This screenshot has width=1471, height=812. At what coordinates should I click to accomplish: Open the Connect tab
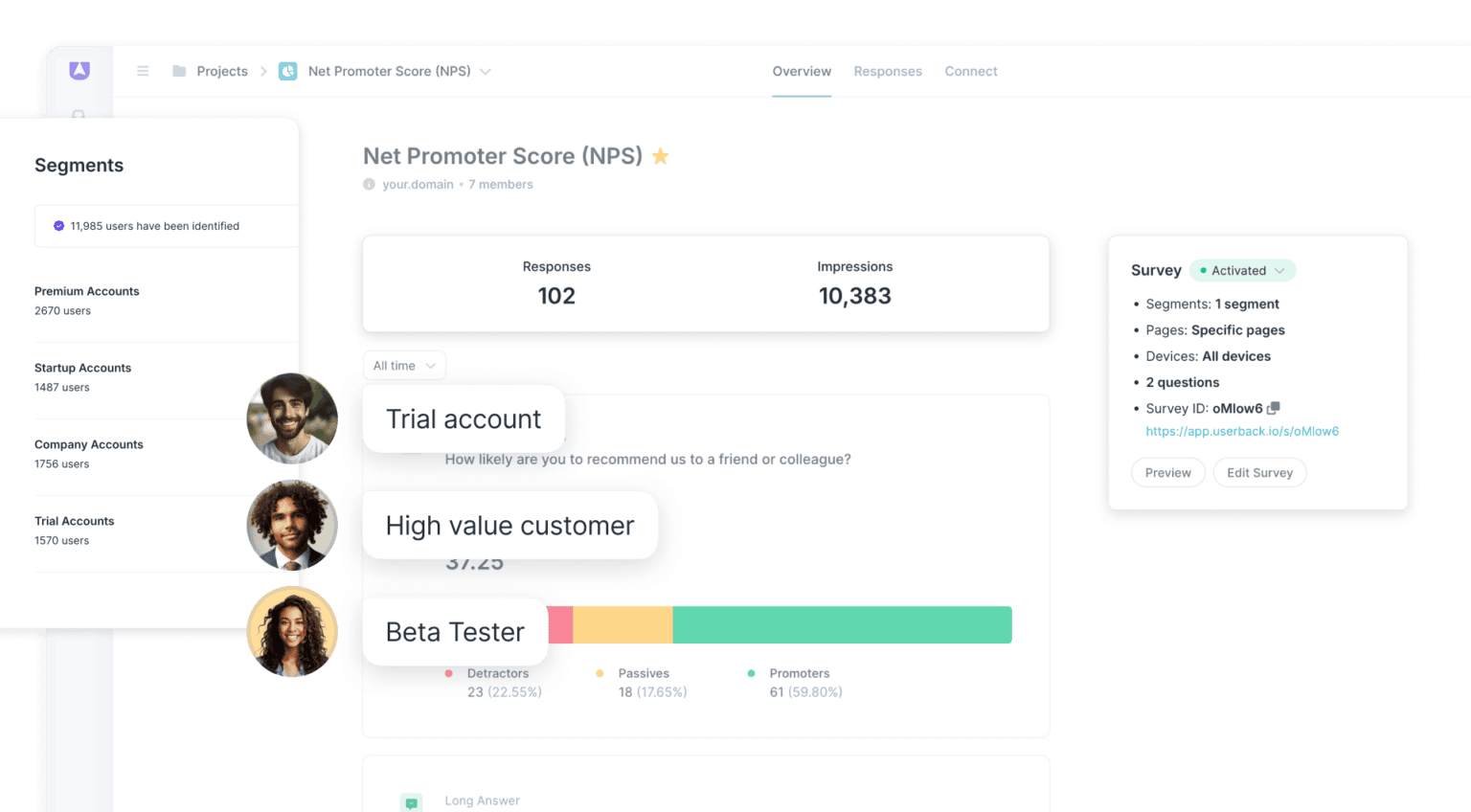click(x=970, y=71)
